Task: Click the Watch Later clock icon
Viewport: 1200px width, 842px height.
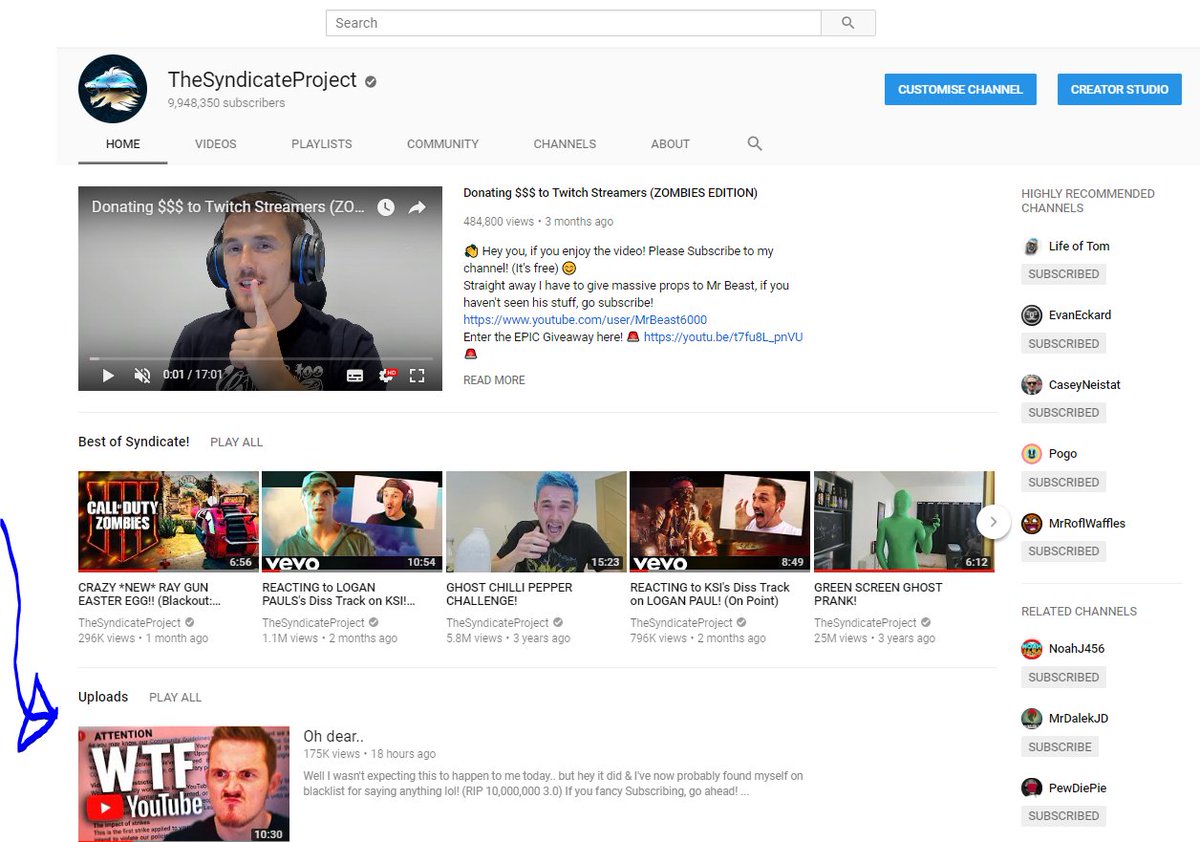Action: [385, 207]
